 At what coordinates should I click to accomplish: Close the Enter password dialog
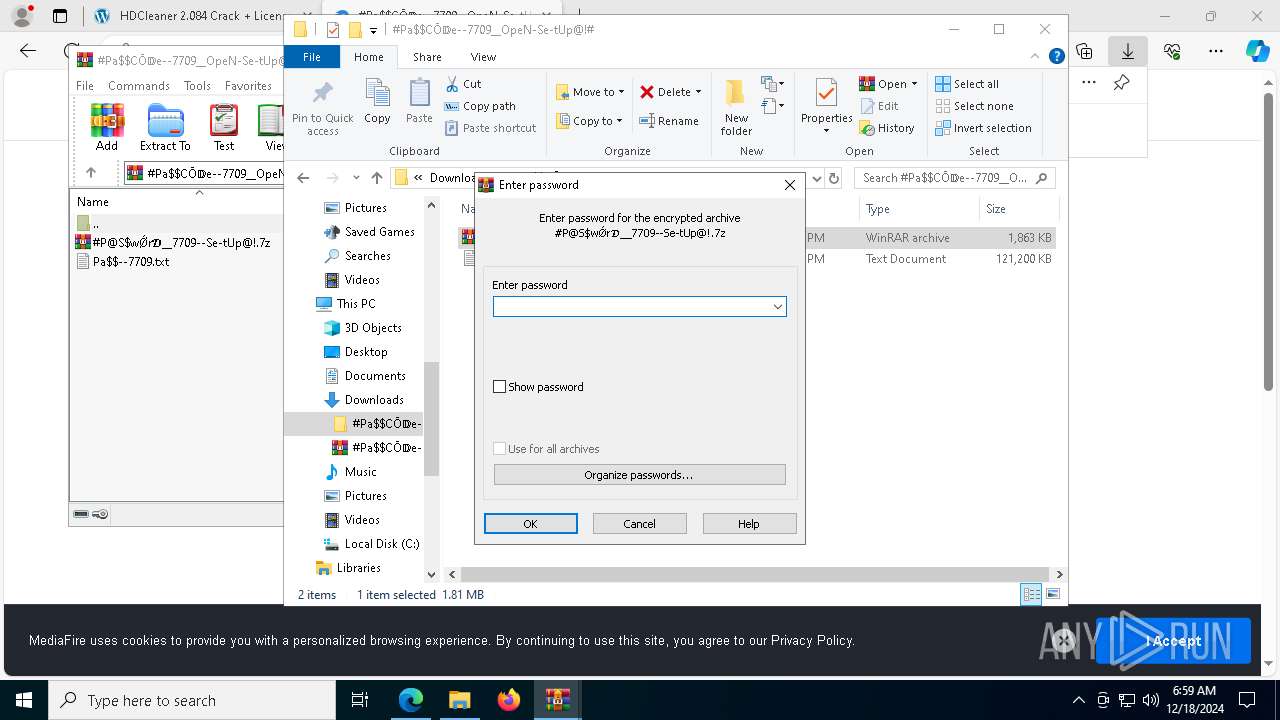[x=790, y=185]
